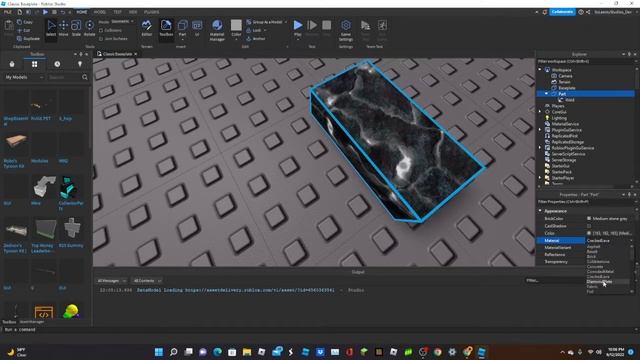Collapse the Workspace tree node
640x360 pixels.
pyautogui.click(x=540, y=70)
